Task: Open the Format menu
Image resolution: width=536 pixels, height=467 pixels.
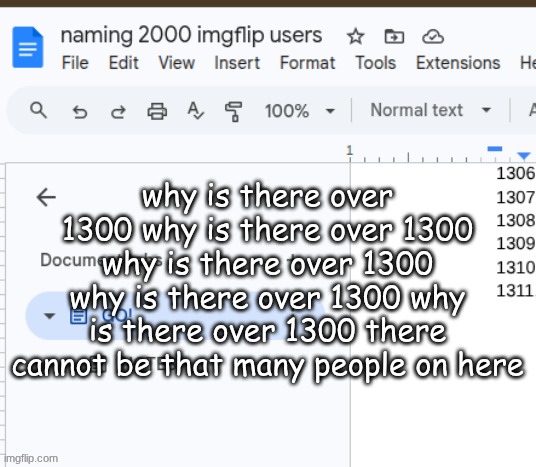Action: pyautogui.click(x=307, y=63)
